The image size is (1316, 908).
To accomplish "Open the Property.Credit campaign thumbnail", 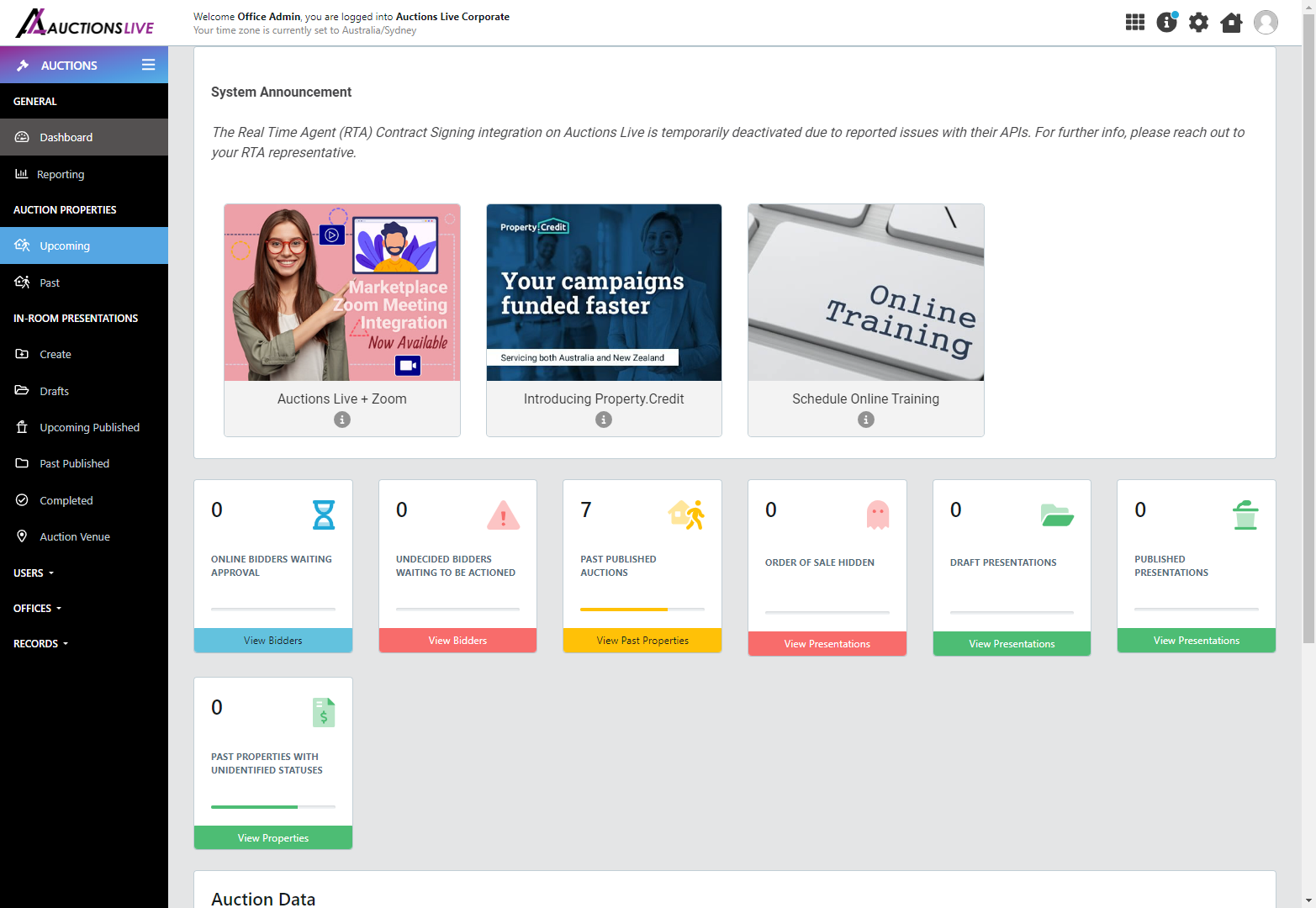I will click(604, 293).
